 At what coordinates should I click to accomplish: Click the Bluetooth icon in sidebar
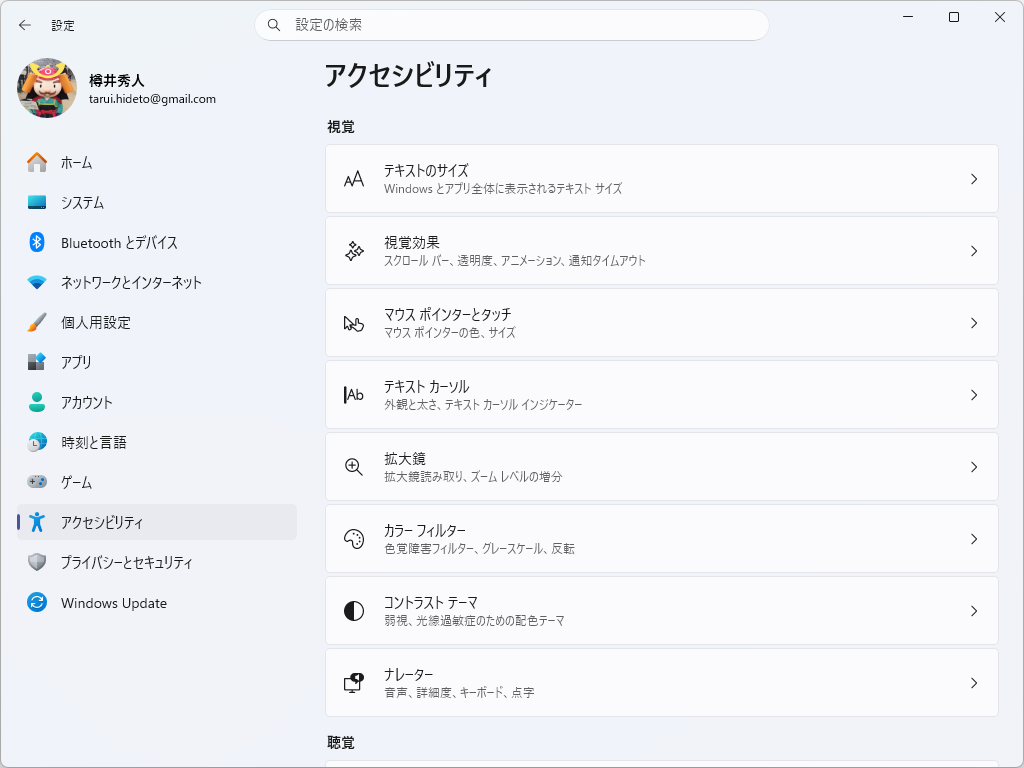coord(37,242)
